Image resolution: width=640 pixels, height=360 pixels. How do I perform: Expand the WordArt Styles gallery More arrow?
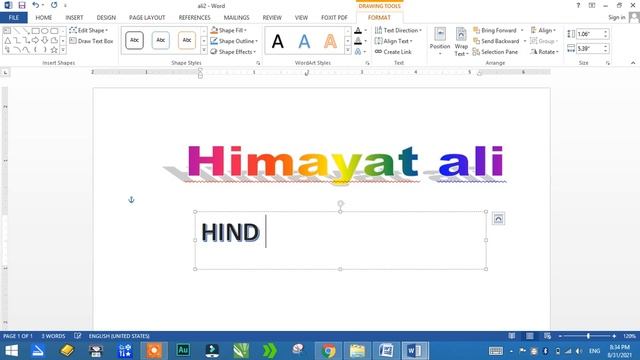click(348, 51)
